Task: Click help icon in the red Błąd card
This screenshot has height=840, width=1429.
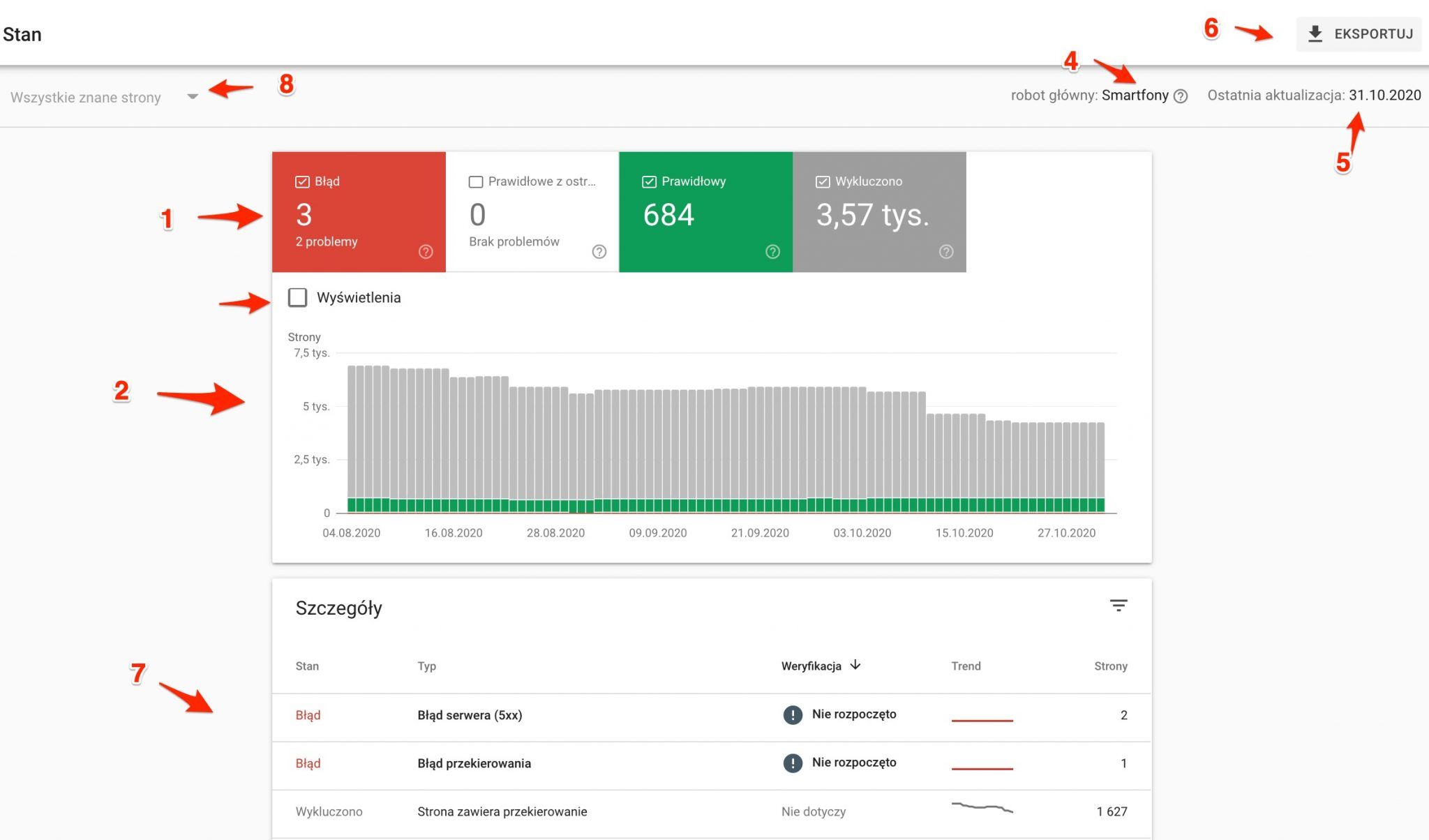Action: click(426, 252)
